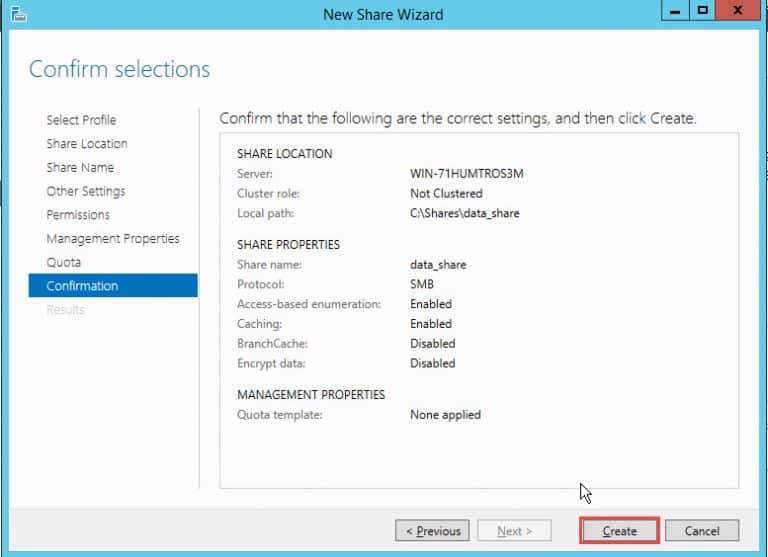Close the wizard with the red X
The width and height of the screenshot is (768, 557).
coord(738,11)
